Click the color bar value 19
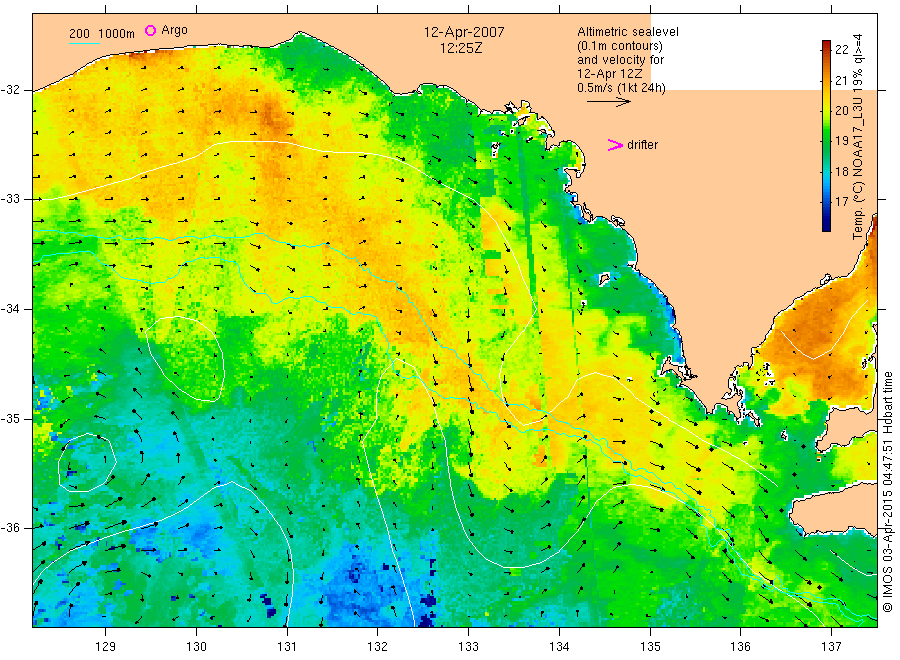This screenshot has height=660, width=900. tap(841, 141)
